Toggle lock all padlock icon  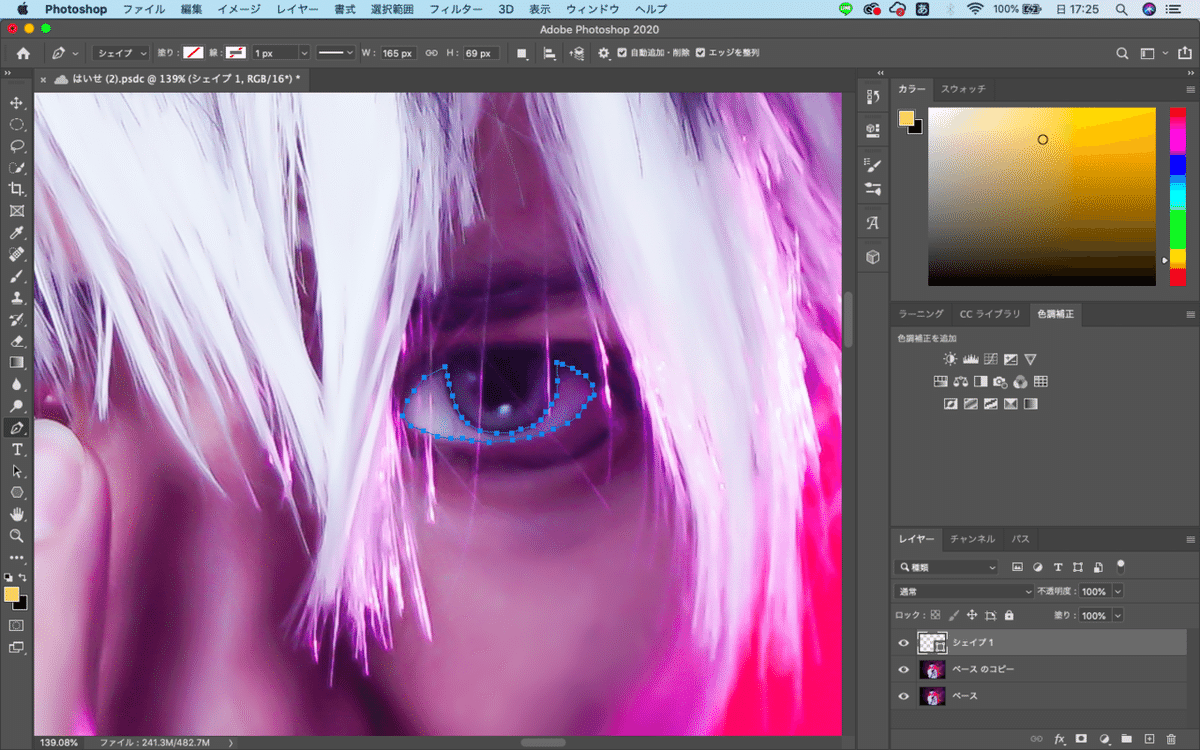point(1009,616)
